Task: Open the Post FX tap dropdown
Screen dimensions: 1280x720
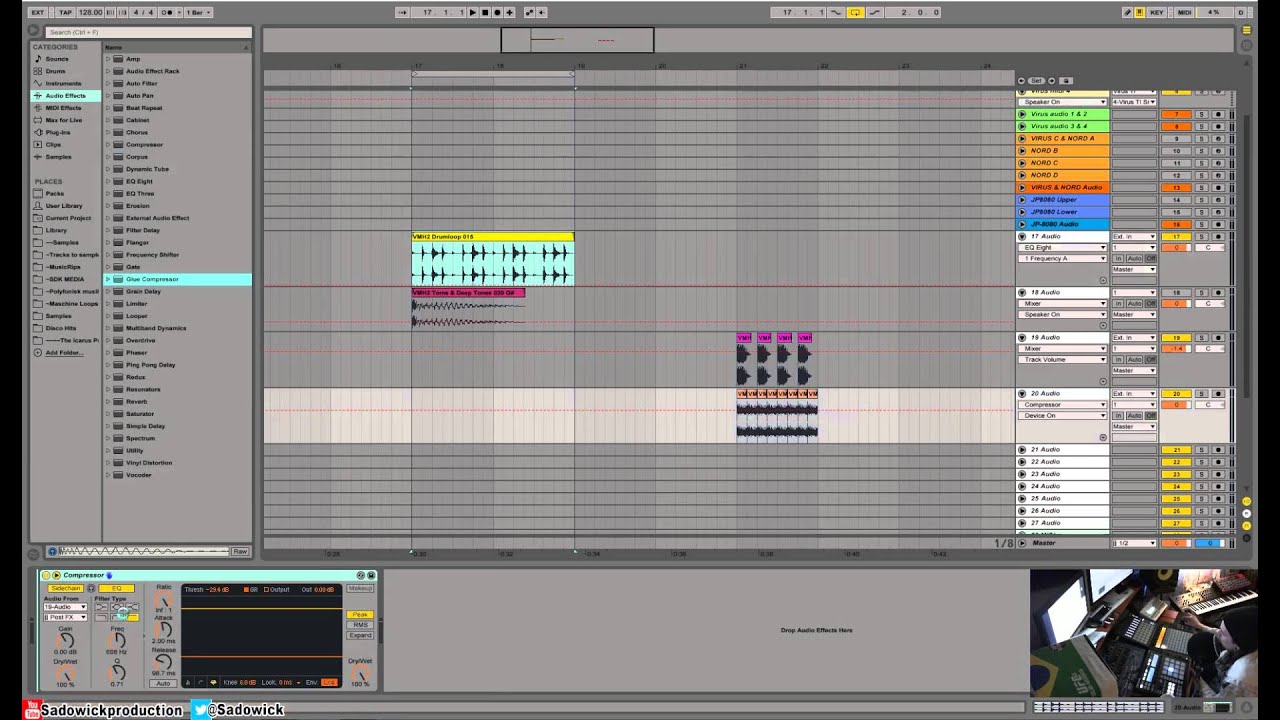Action: 65,617
